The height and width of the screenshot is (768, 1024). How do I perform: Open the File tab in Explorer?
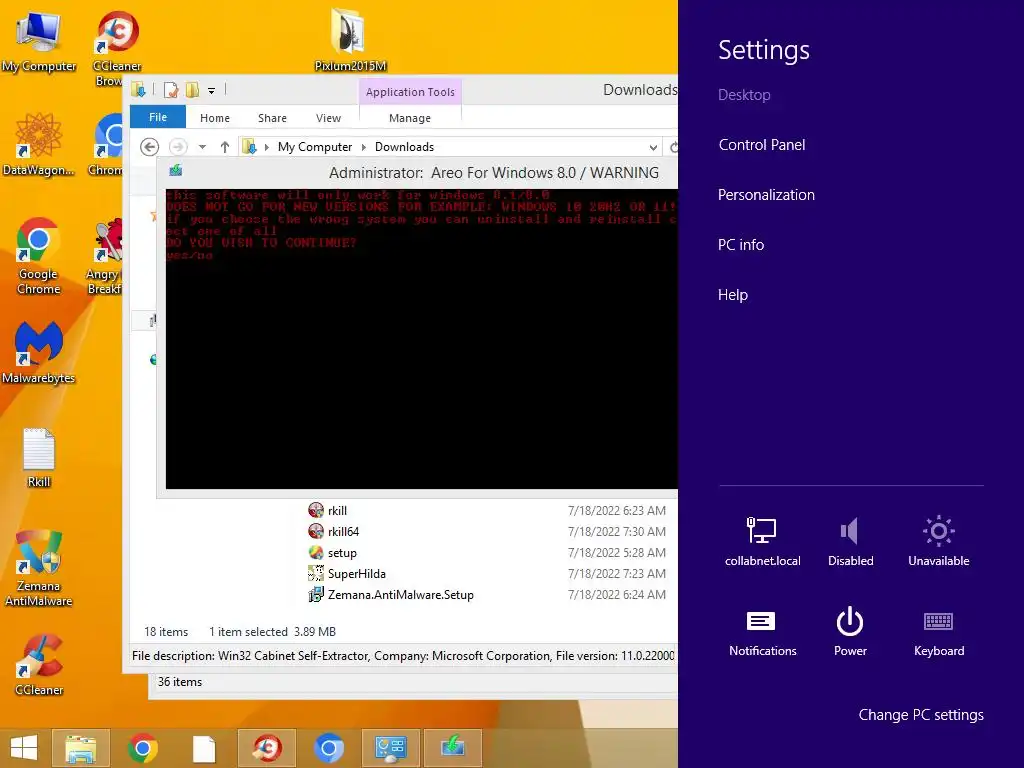coord(158,118)
